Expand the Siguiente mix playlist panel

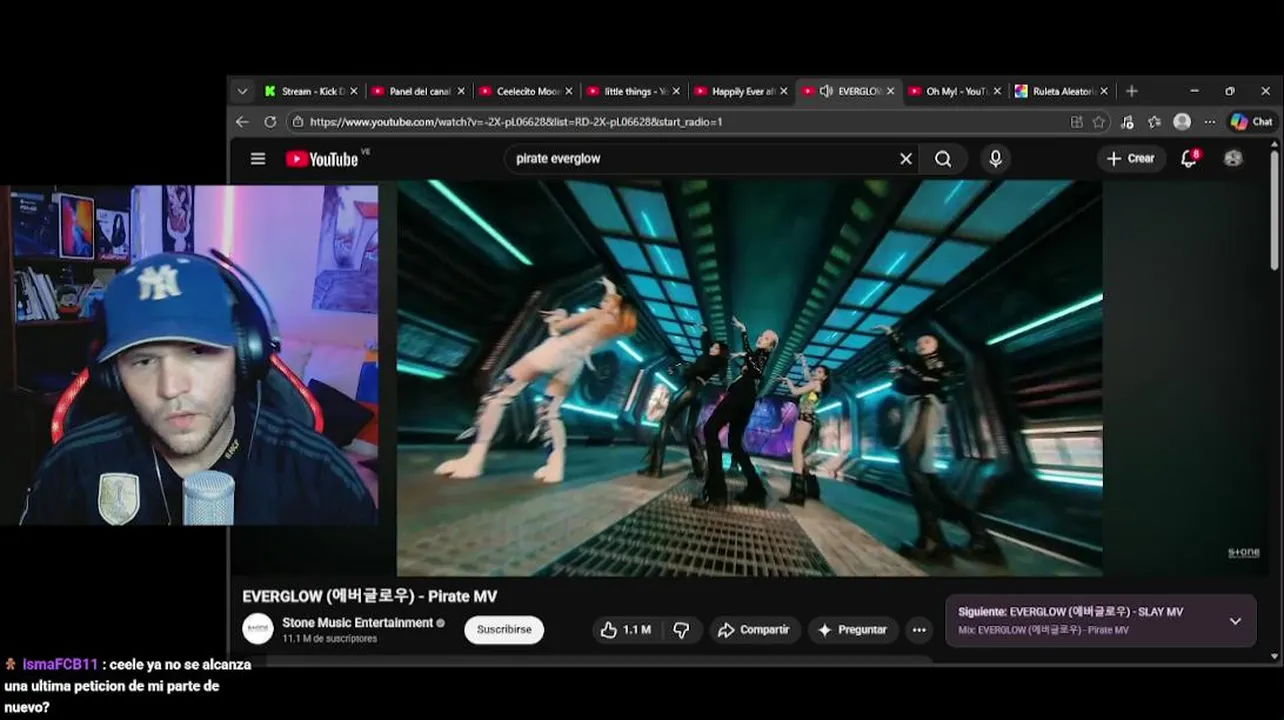click(x=1235, y=621)
